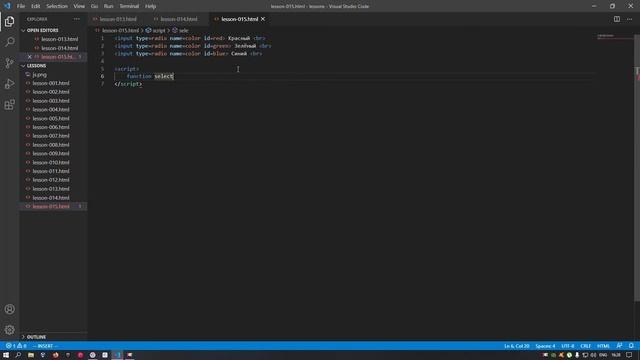Open the Windows Start button
The image size is (640, 360).
click(x=6, y=355)
